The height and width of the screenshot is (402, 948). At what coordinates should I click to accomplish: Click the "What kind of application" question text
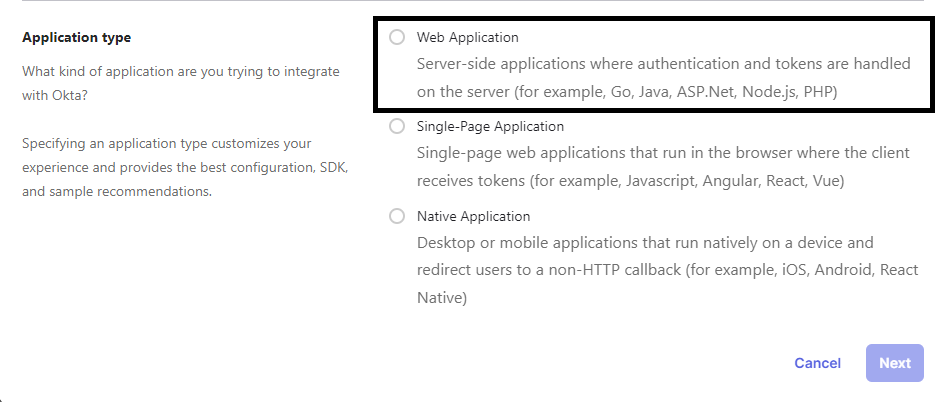[x=181, y=83]
